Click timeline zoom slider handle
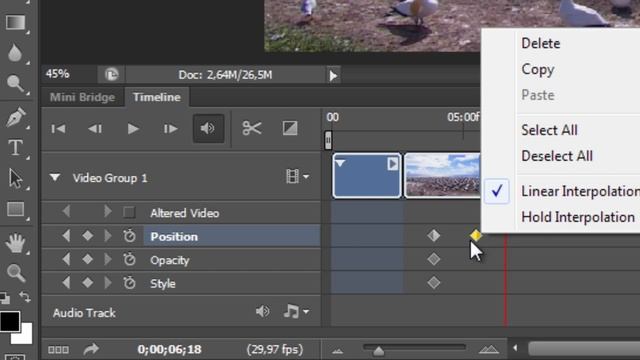This screenshot has width=640, height=360. click(x=378, y=350)
